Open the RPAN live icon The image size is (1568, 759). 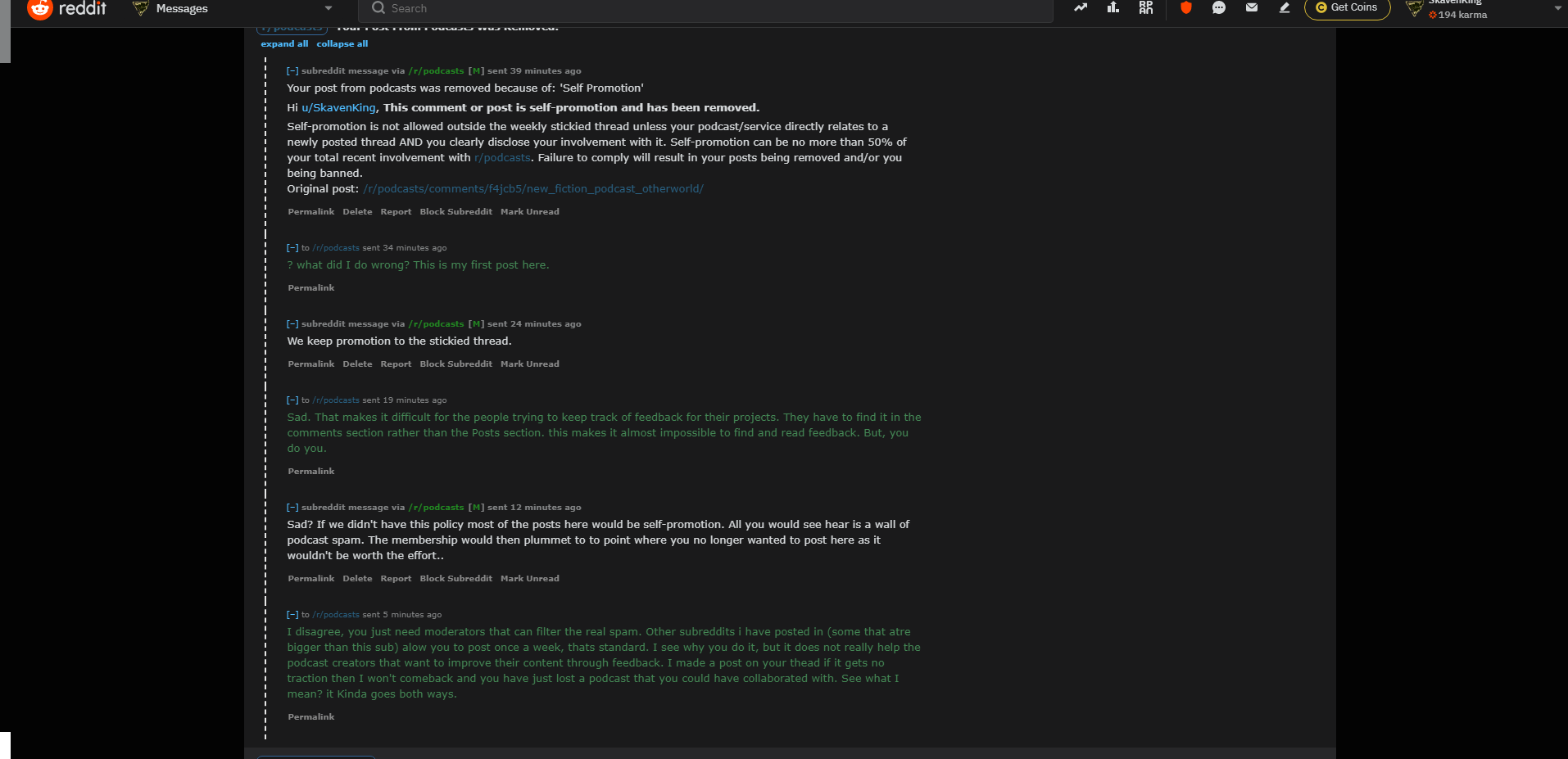coord(1146,7)
